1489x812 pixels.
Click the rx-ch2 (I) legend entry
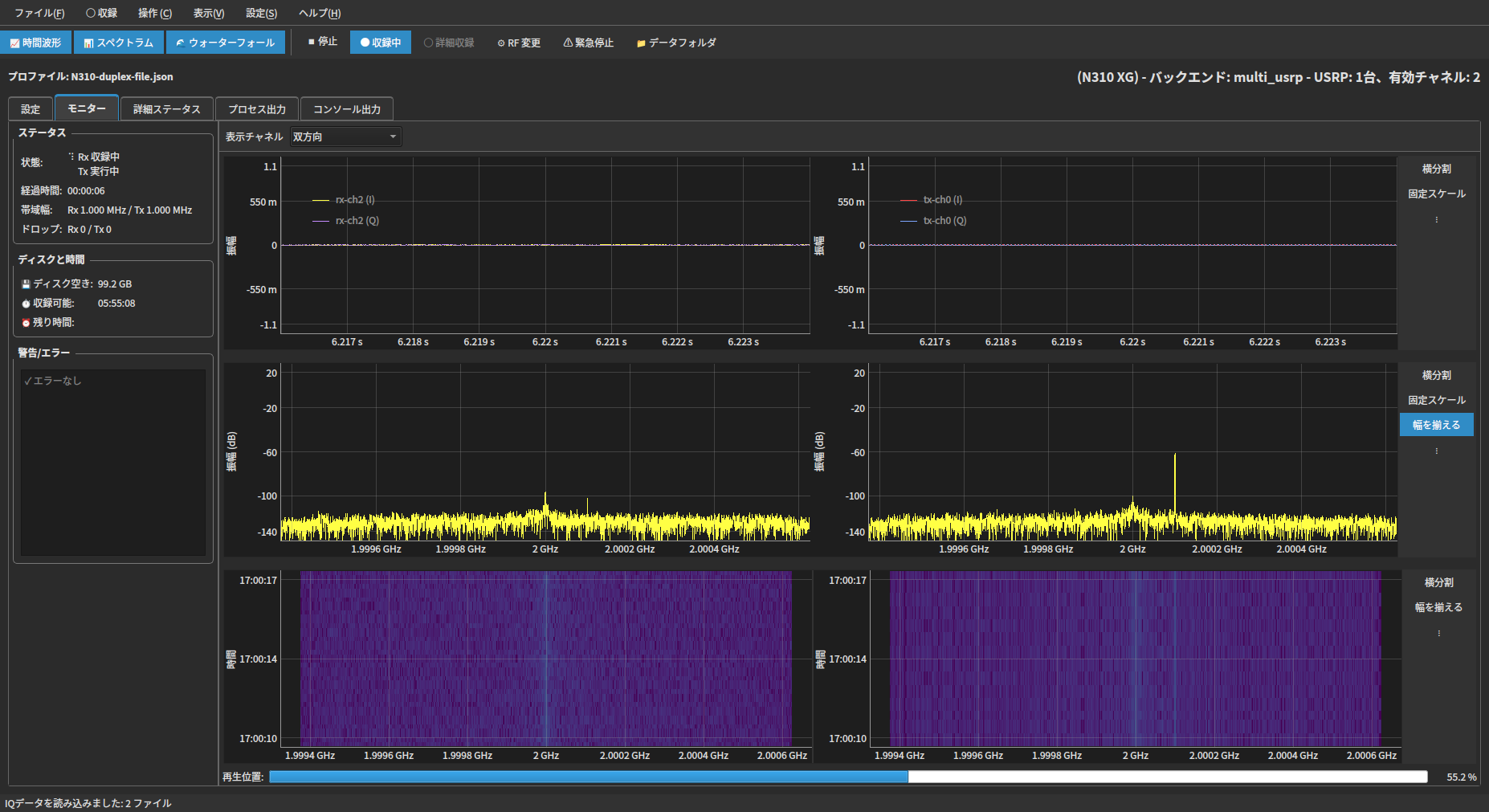click(x=344, y=200)
